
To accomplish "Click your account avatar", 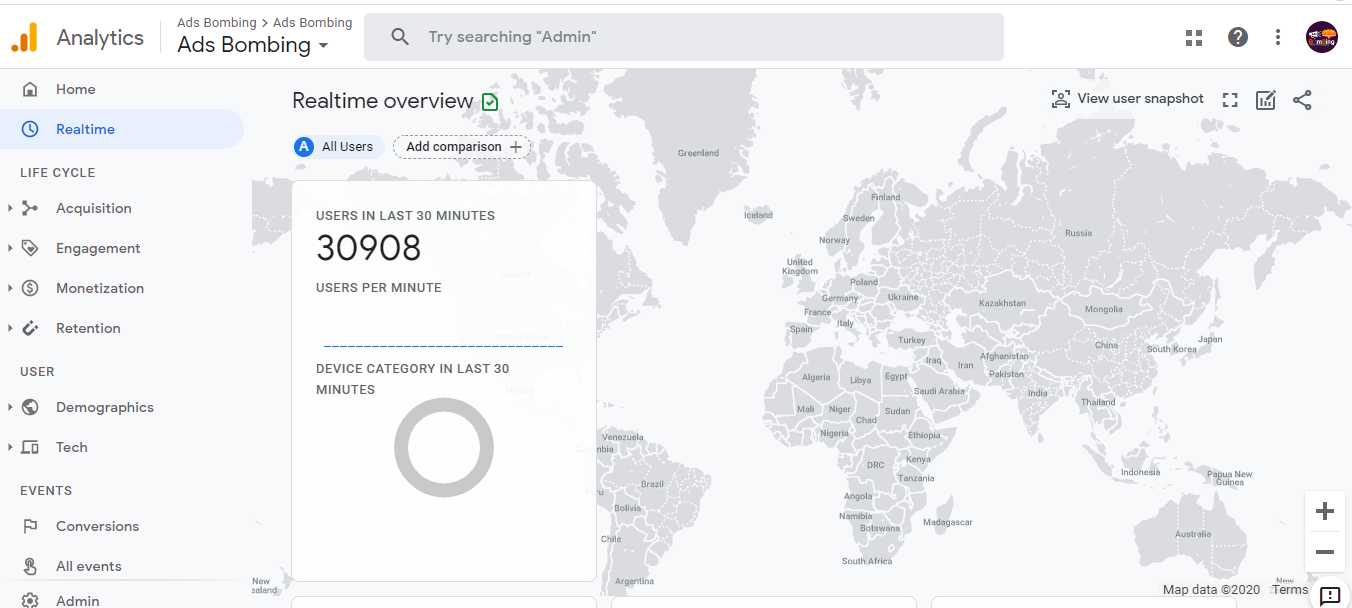I will [x=1322, y=37].
